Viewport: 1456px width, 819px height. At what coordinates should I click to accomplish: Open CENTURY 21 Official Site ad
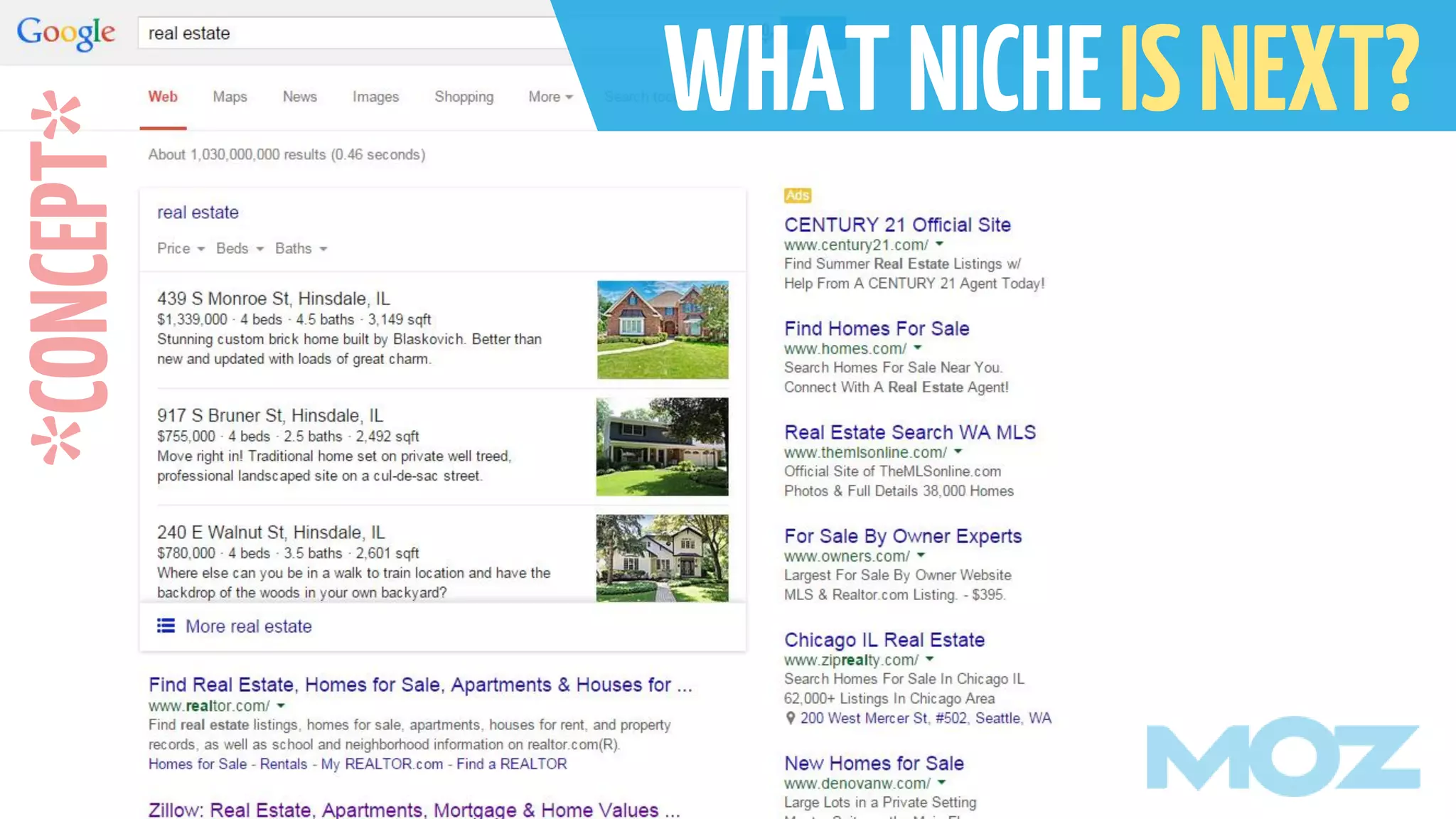pos(897,225)
